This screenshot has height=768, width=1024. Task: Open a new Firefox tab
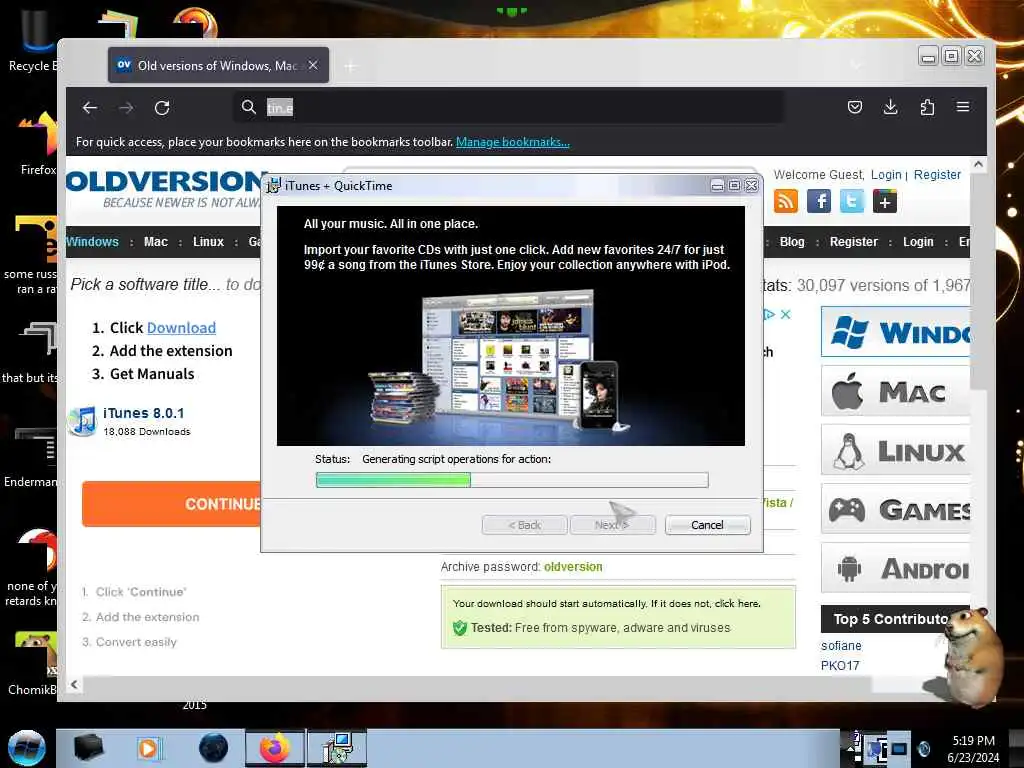pos(351,66)
